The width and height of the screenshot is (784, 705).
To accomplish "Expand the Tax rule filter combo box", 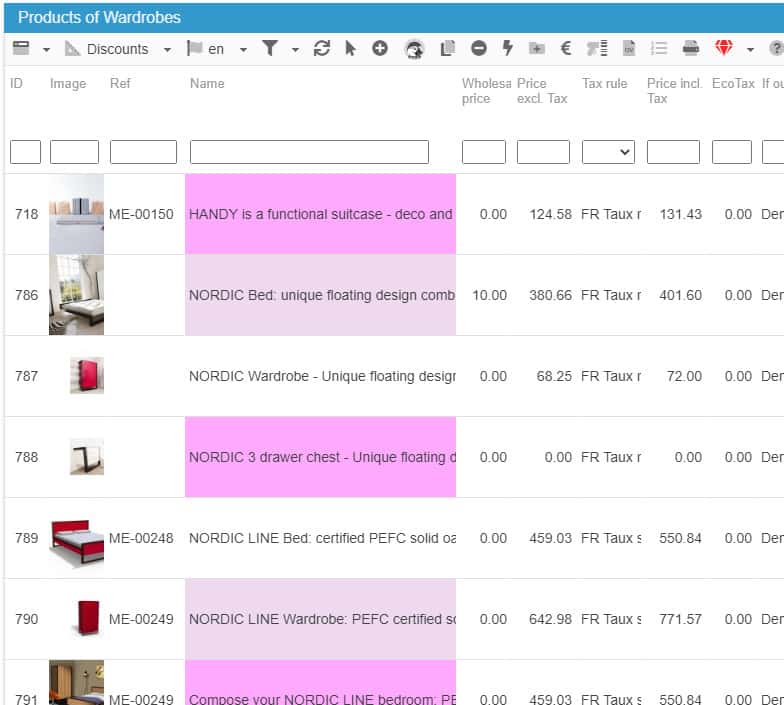I will pyautogui.click(x=608, y=152).
